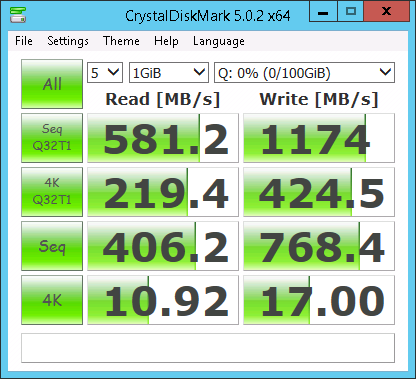Run all benchmarks with All button

click(x=52, y=84)
